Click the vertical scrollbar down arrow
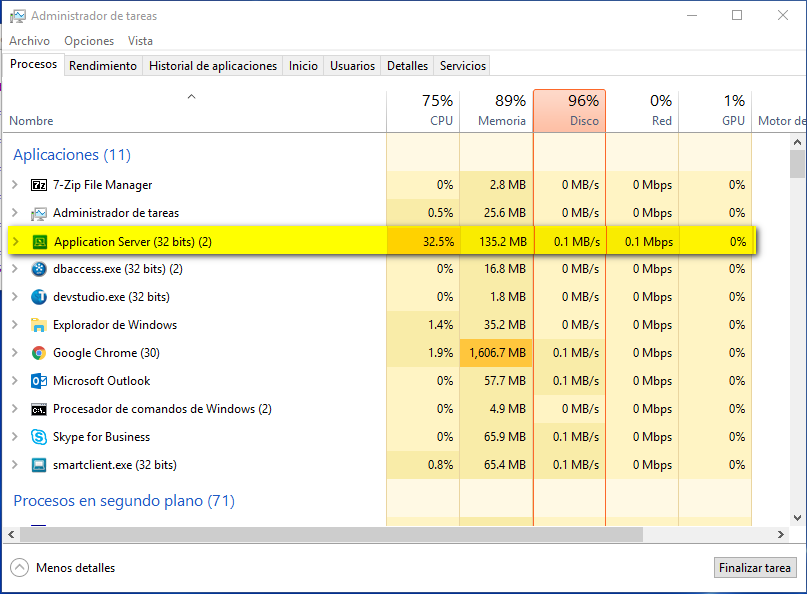The image size is (807, 594). (797, 518)
